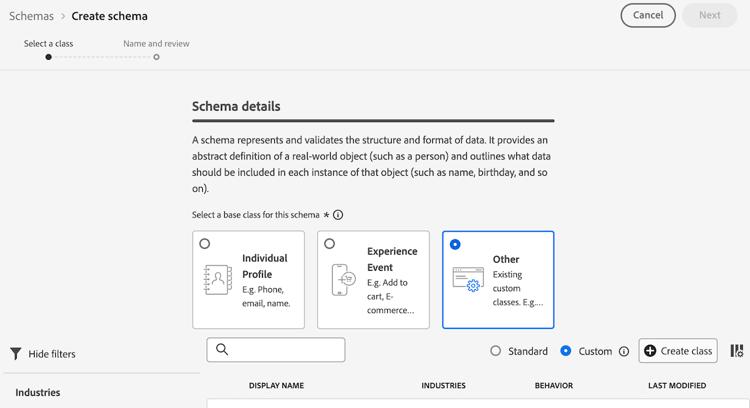Click the Other class window-gear icon

(x=468, y=280)
